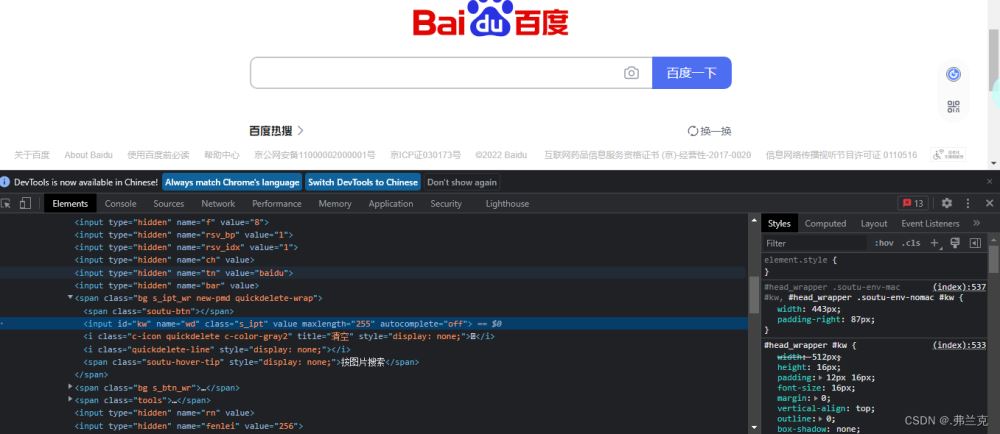Close DevTools with the X icon
The height and width of the screenshot is (434, 1000).
990,203
